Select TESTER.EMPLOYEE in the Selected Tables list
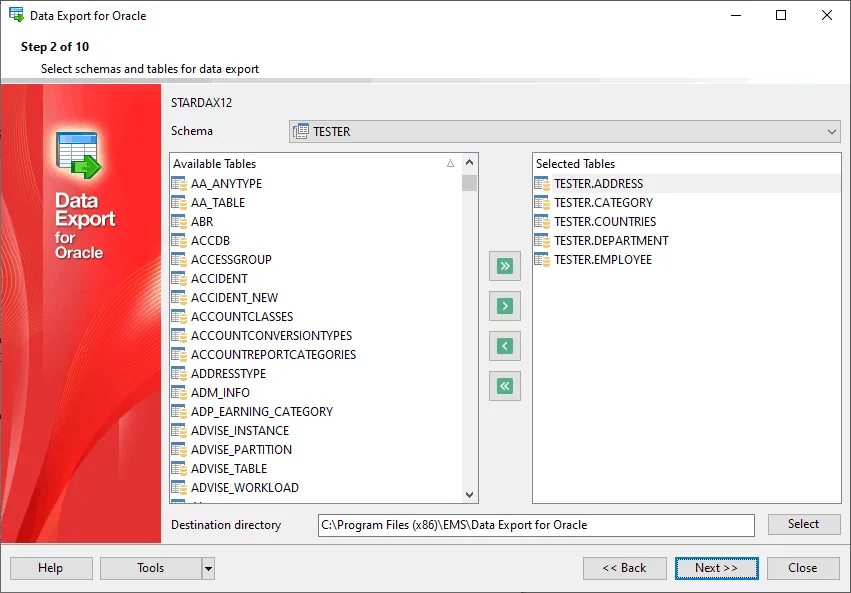Image resolution: width=851 pixels, height=593 pixels. 602,260
